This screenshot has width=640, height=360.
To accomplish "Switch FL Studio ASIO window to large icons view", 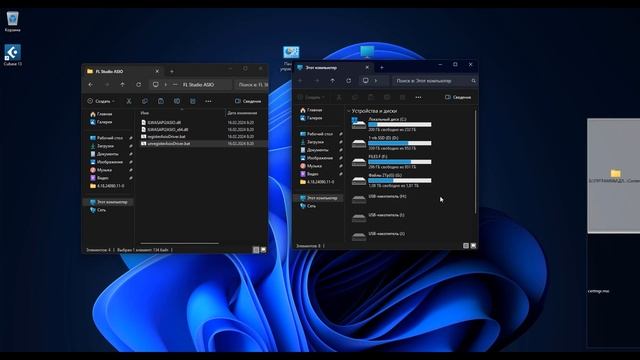I will coord(263,250).
